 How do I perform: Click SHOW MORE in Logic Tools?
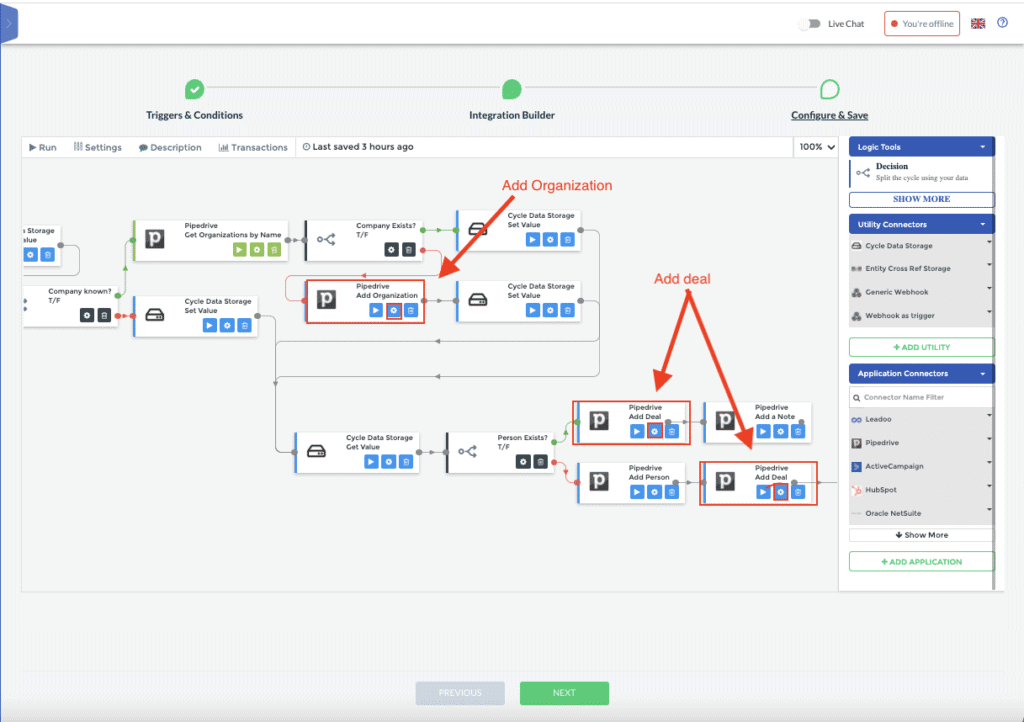tap(921, 199)
